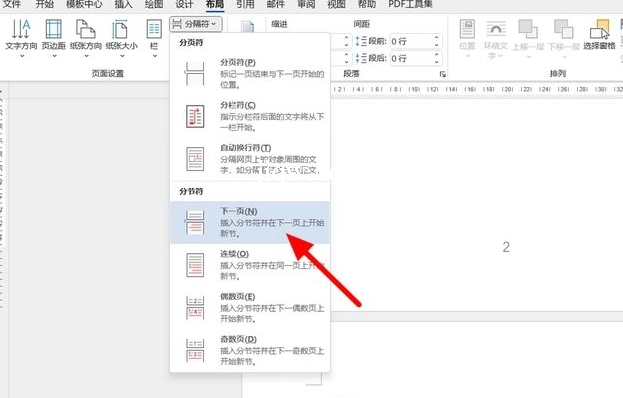
Task: Switch to the 视图 View tab
Action: click(x=337, y=4)
